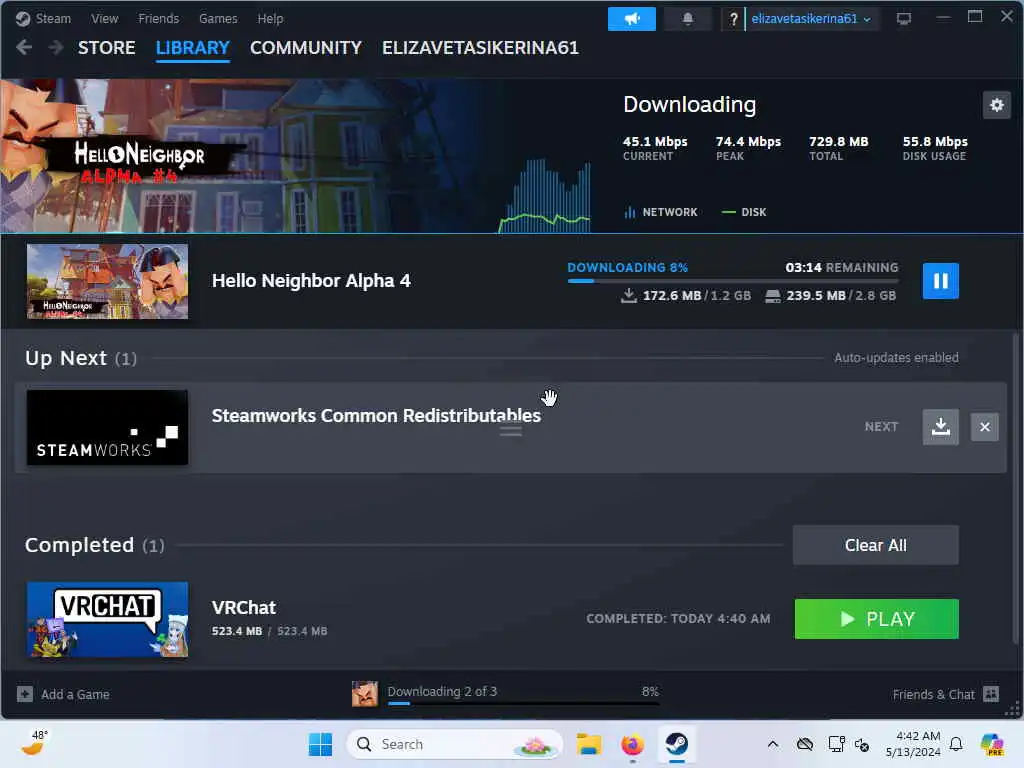Viewport: 1024px width, 768px height.
Task: Click the 74.4 Mbps PEAK stat
Action: pos(748,148)
